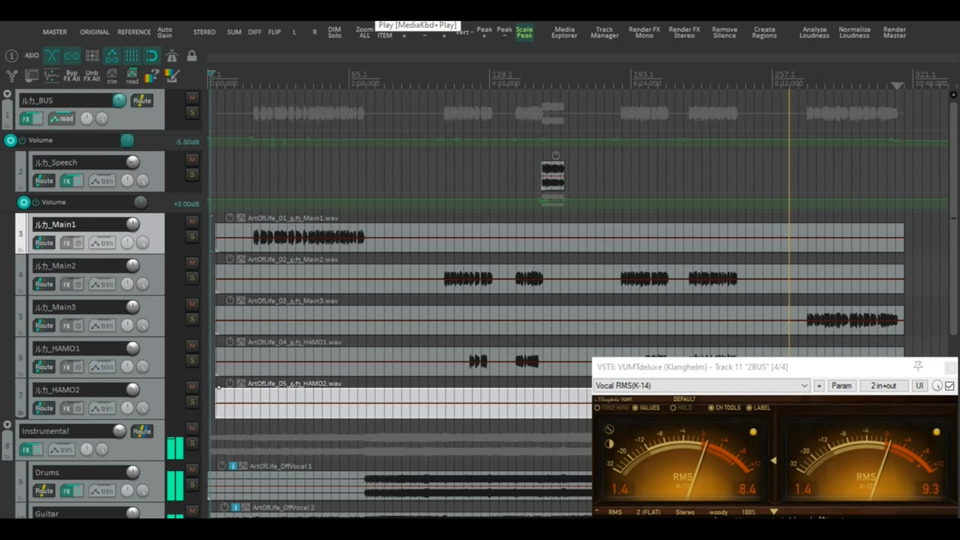Click the Param button in plugin window
The image size is (960, 540).
pyautogui.click(x=841, y=386)
